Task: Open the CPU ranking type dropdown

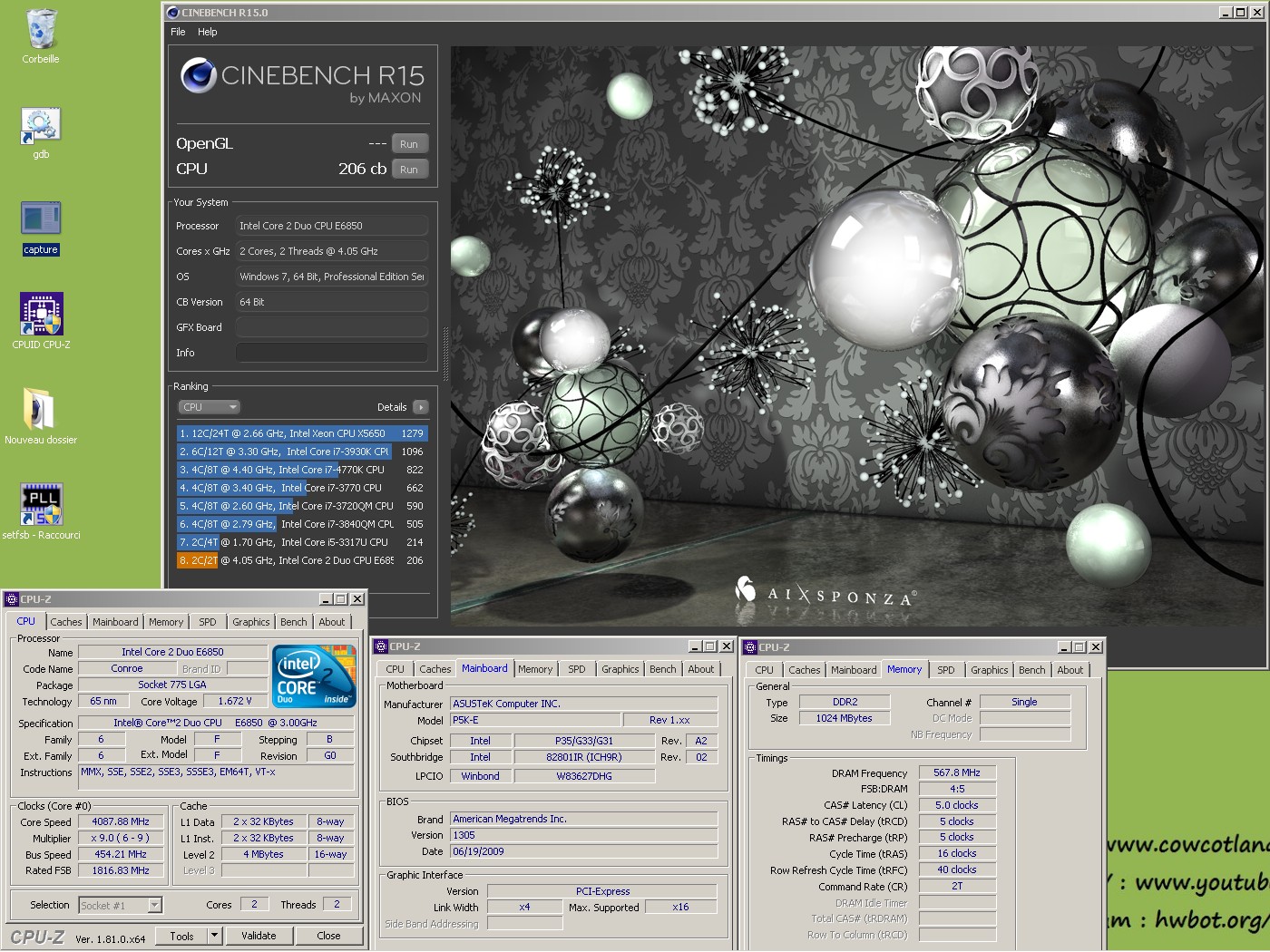Action: (209, 407)
